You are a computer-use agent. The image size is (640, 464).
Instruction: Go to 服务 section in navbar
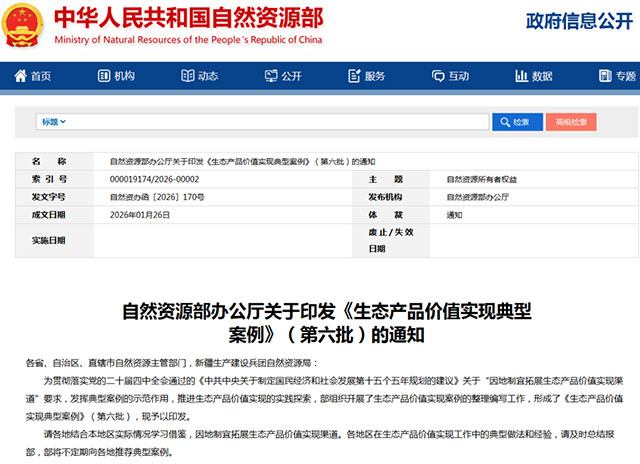pos(375,76)
